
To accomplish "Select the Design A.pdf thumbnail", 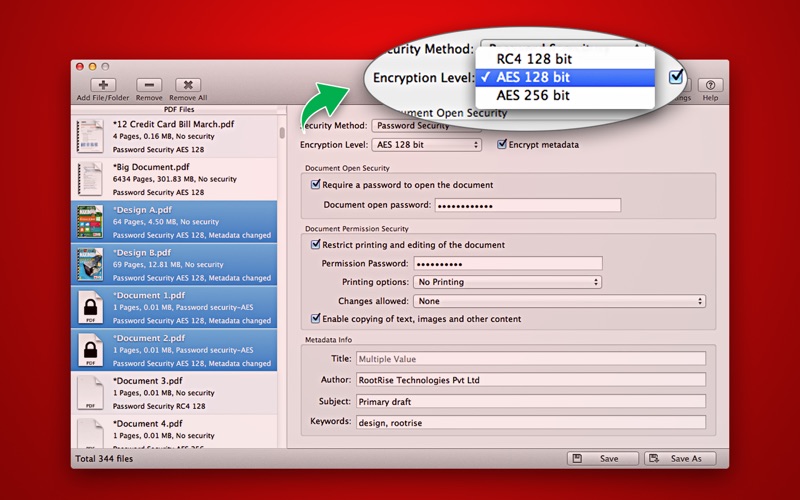I will (x=91, y=222).
